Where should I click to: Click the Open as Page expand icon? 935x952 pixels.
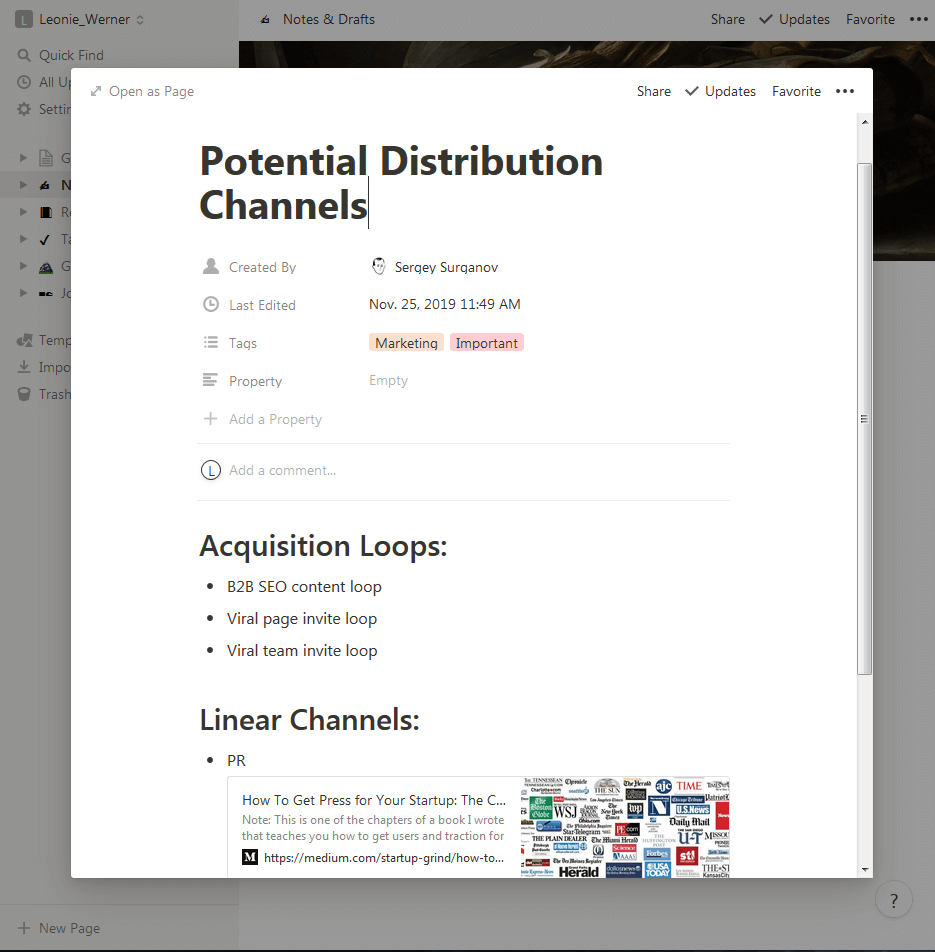(96, 91)
